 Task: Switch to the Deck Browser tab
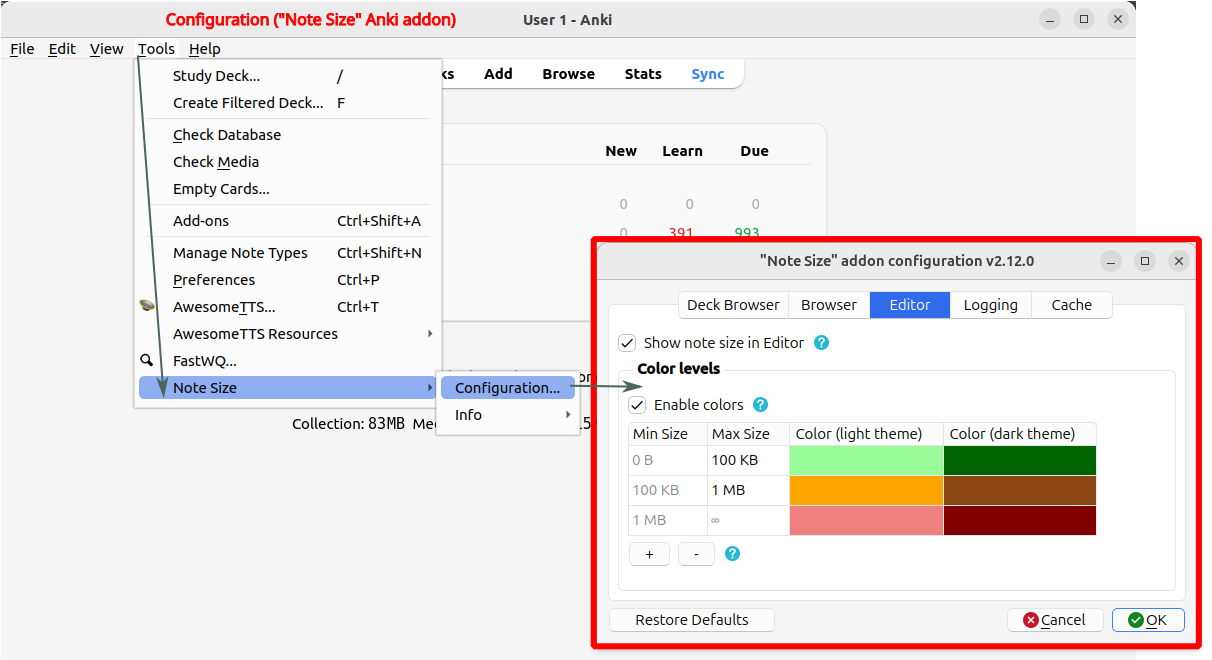click(x=733, y=305)
